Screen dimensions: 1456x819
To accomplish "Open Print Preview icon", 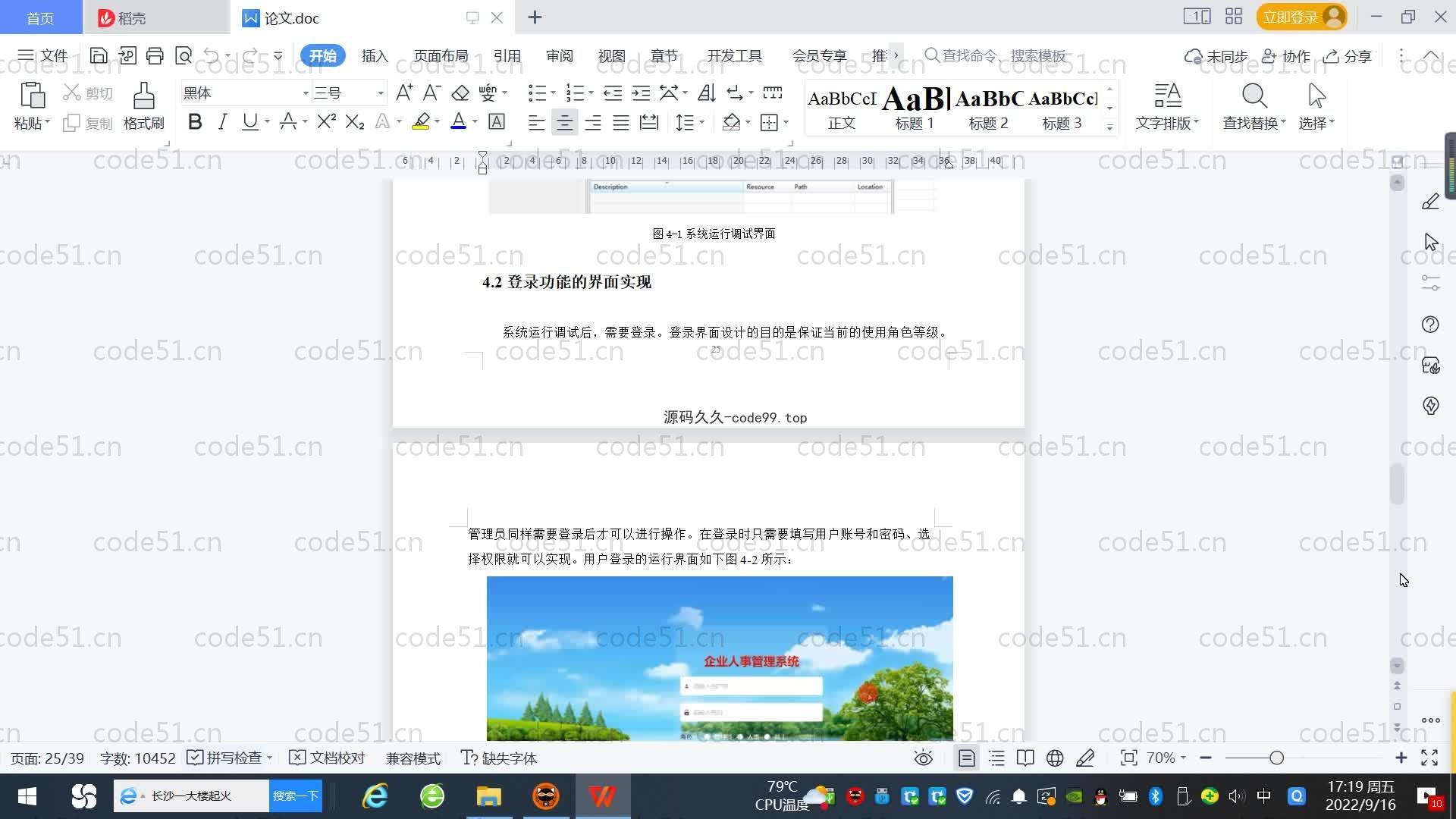I will [x=183, y=55].
